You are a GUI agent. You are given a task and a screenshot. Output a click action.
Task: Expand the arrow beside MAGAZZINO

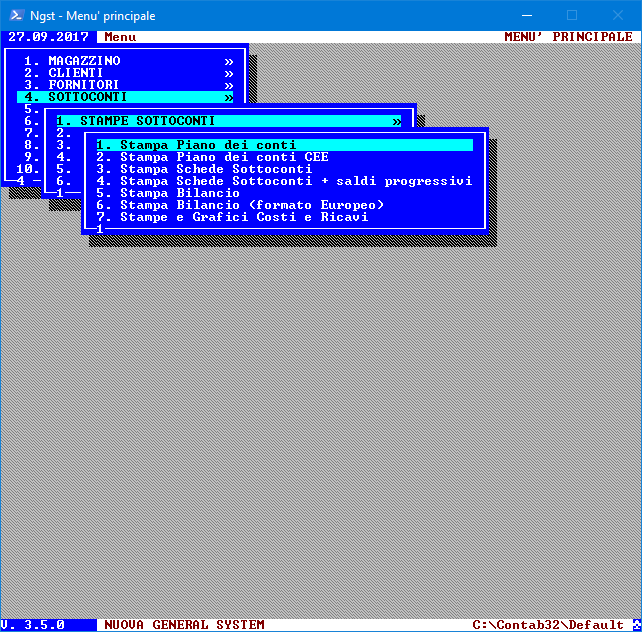(229, 61)
